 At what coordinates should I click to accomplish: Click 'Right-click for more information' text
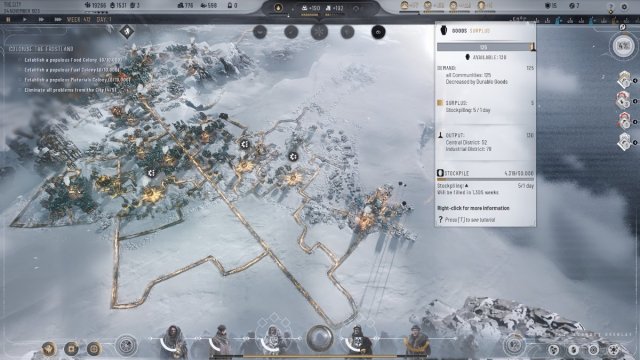(x=473, y=208)
